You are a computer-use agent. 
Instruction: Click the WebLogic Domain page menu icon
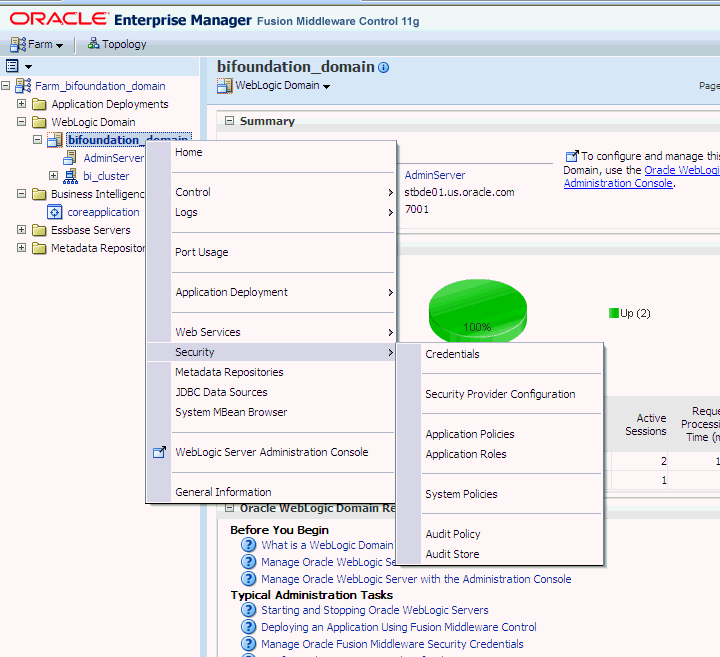click(225, 86)
